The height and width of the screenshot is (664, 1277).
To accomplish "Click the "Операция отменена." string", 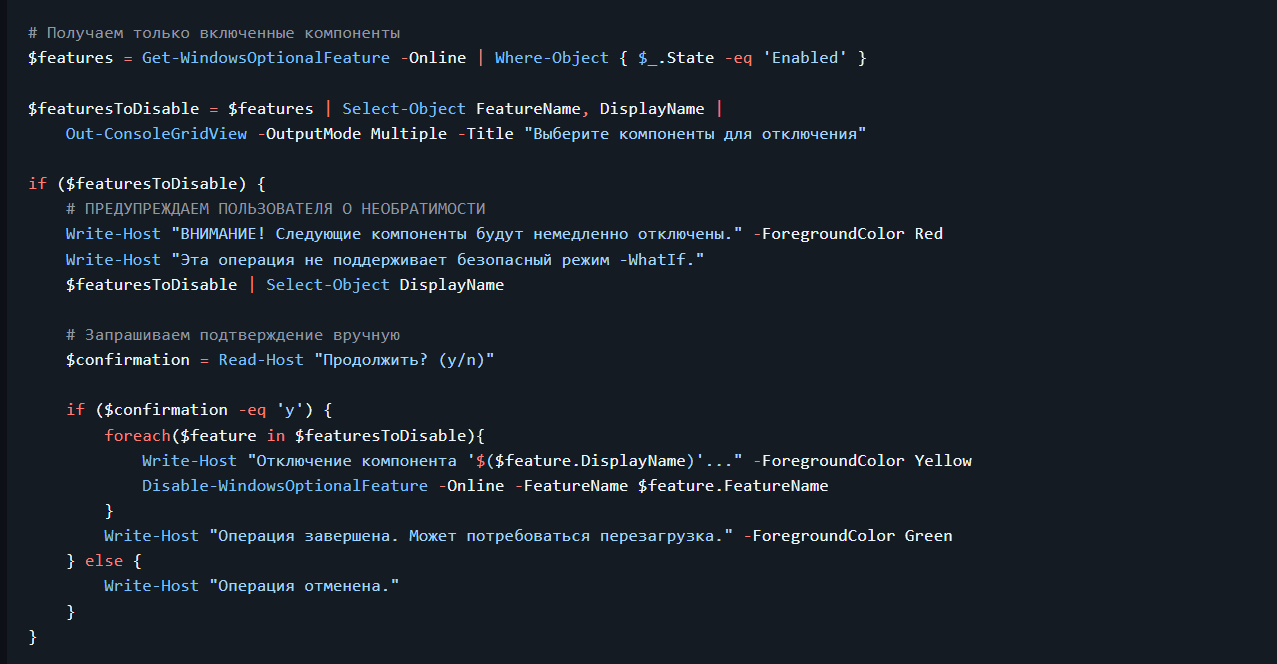I will (304, 586).
